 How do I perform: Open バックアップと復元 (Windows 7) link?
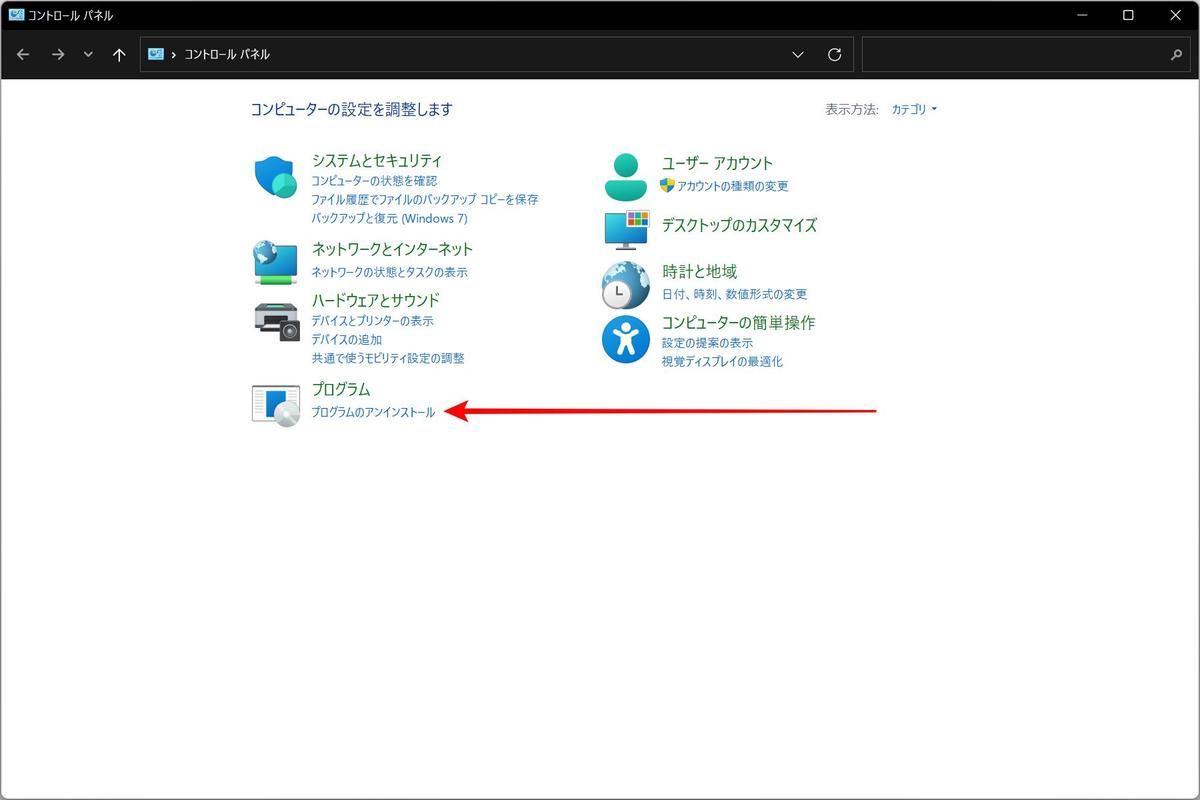pos(389,218)
